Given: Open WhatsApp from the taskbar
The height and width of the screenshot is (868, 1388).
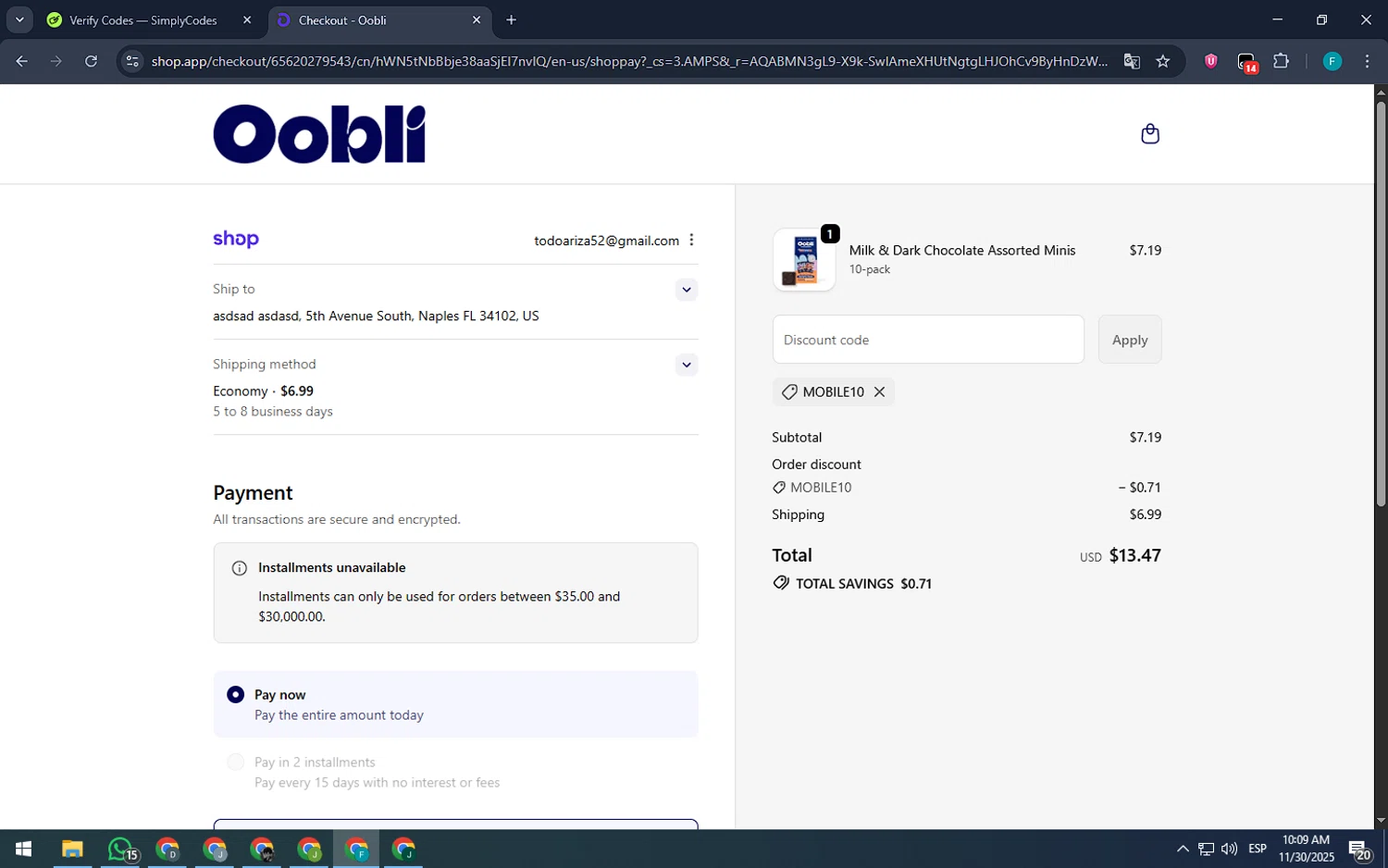Looking at the screenshot, I should (x=121, y=849).
